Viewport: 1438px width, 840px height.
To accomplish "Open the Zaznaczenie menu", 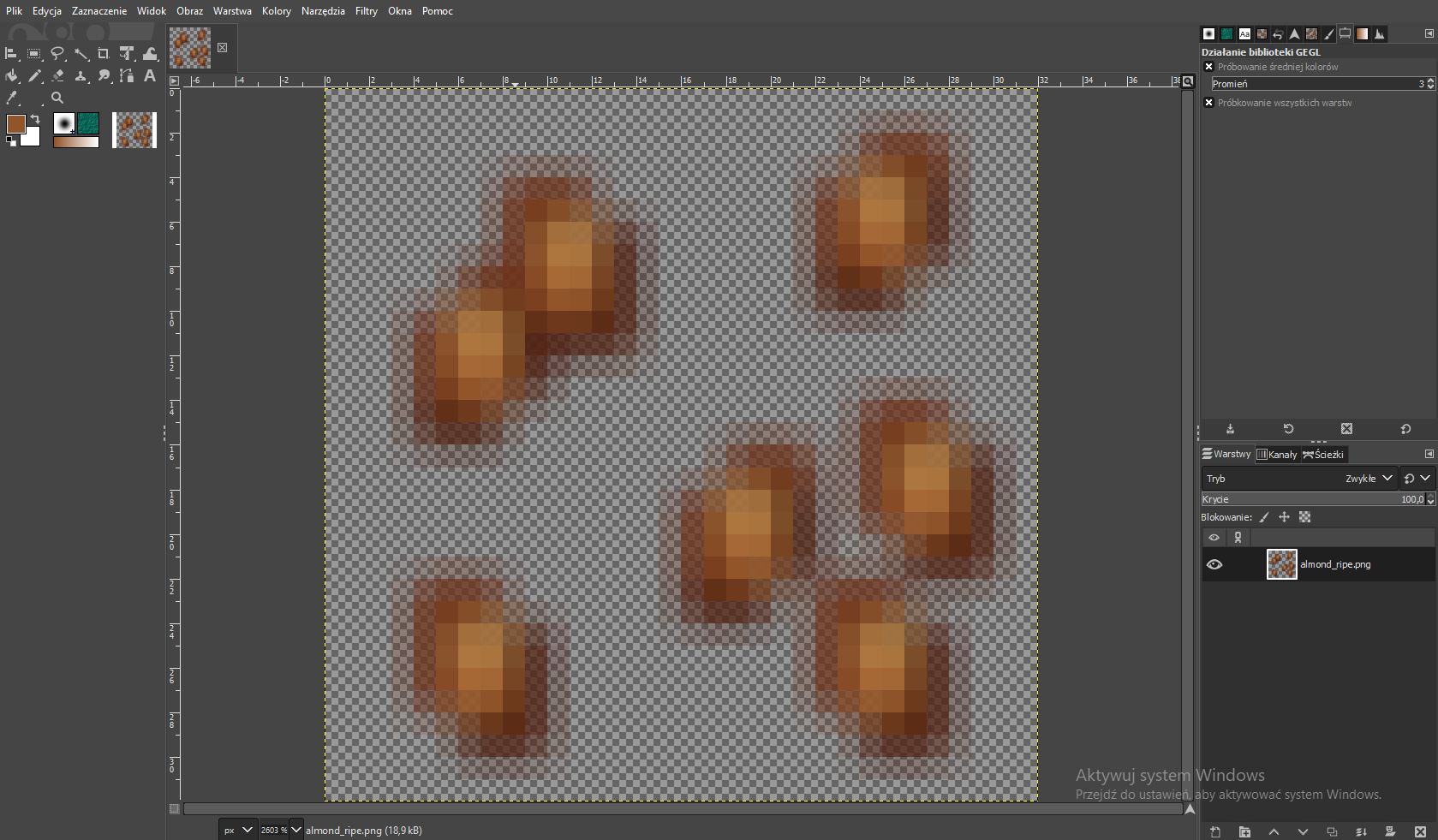I will pyautogui.click(x=99, y=11).
